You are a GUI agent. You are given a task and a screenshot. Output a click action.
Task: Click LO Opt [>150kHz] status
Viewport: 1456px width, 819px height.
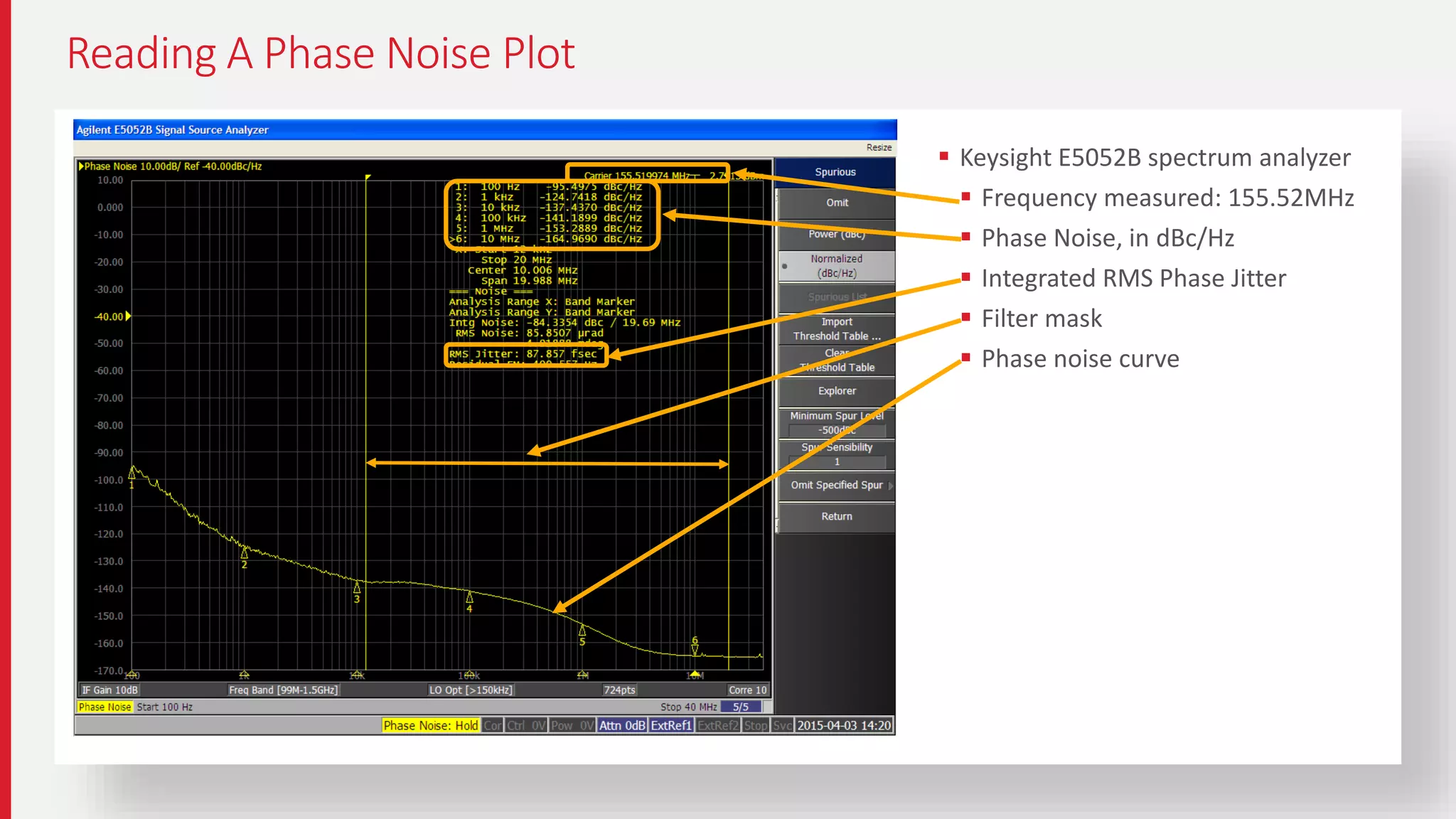471,690
